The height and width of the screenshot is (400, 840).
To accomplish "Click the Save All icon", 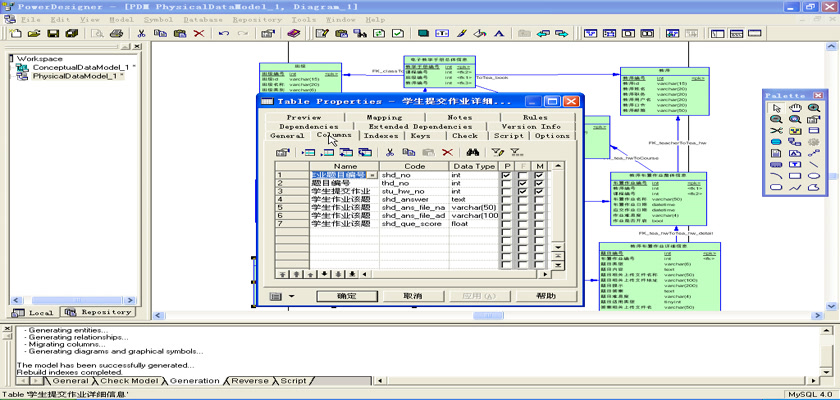I will pos(71,33).
